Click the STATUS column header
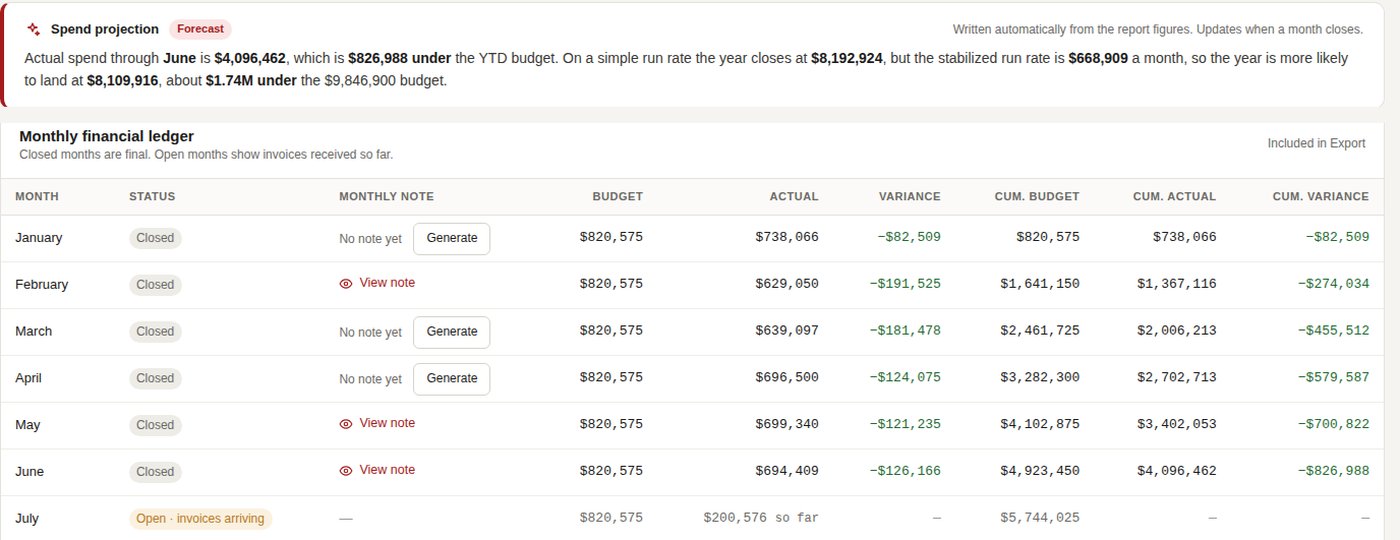Screen dimensions: 1400x540 [x=152, y=197]
